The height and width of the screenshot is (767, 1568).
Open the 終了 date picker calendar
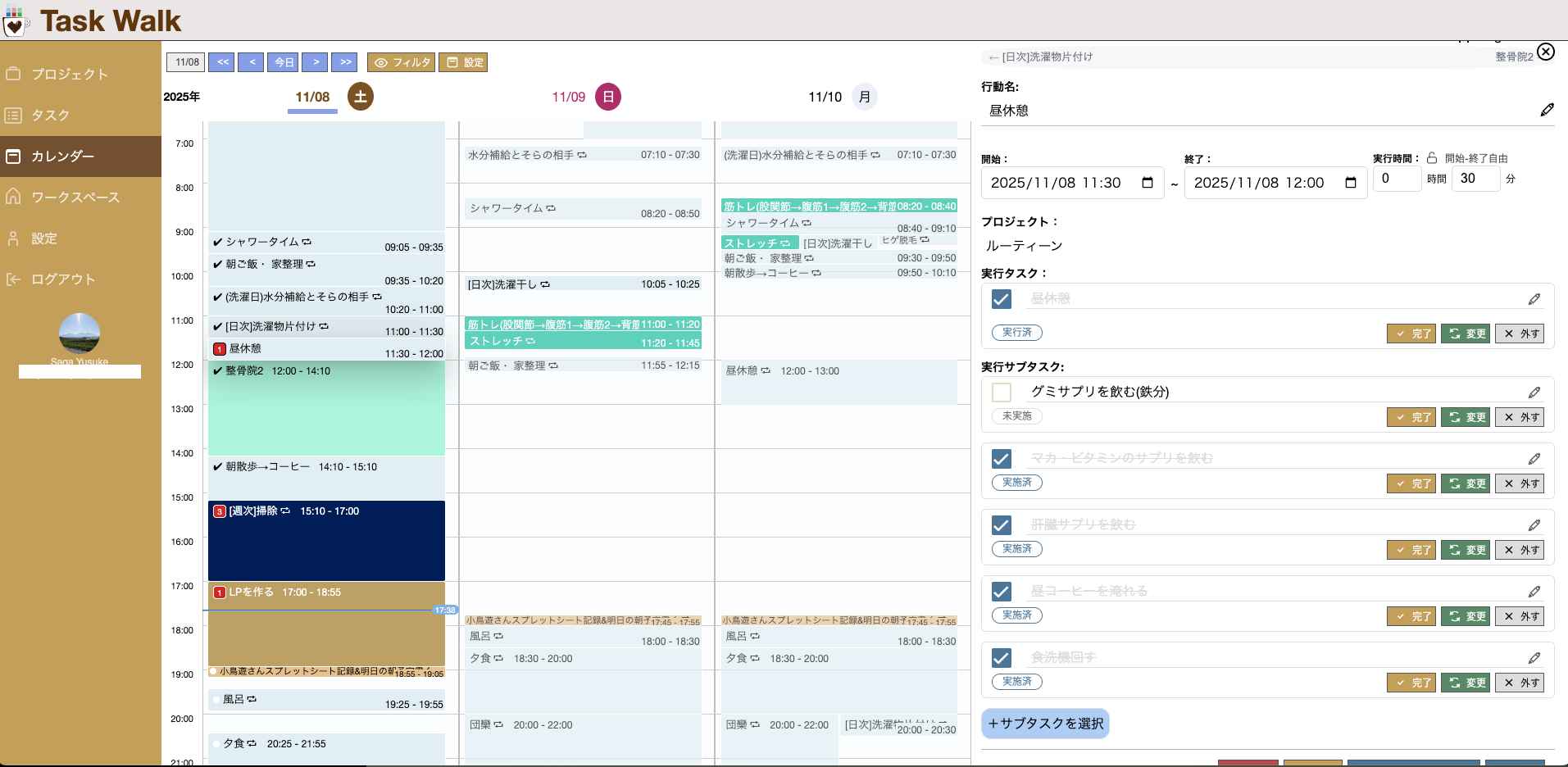(x=1349, y=183)
